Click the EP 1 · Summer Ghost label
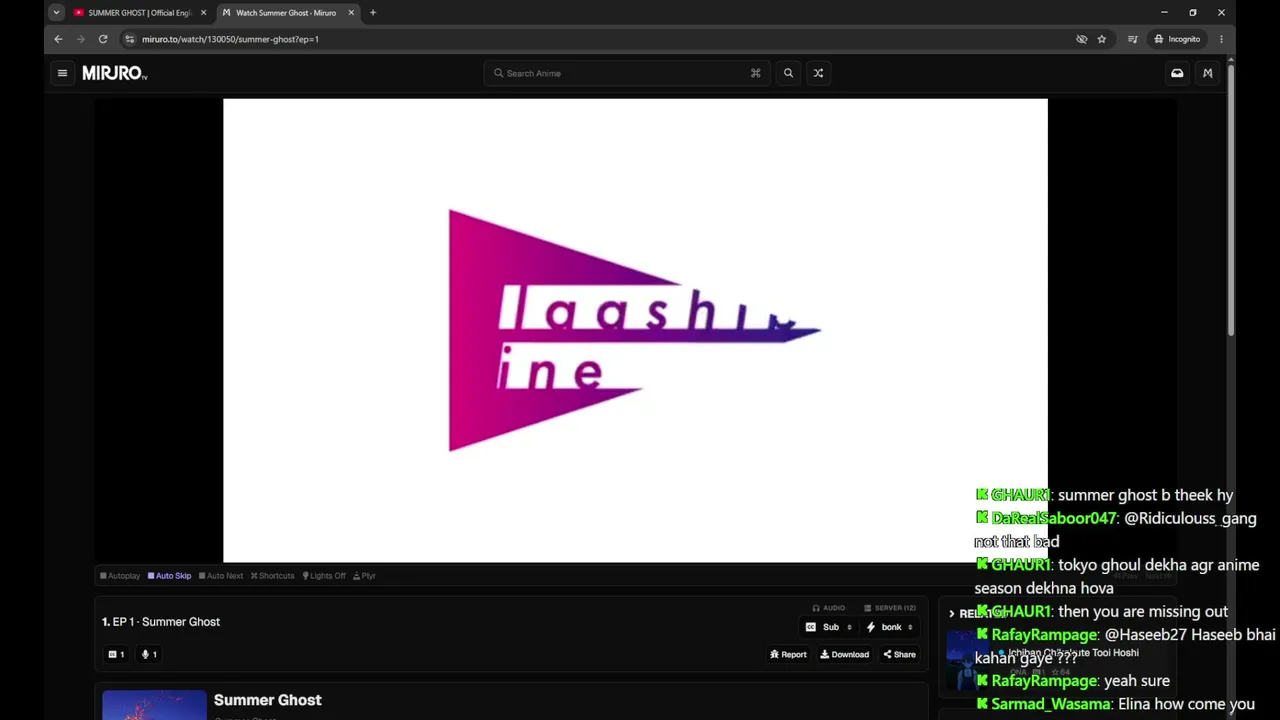The width and height of the screenshot is (1280, 720). [161, 622]
